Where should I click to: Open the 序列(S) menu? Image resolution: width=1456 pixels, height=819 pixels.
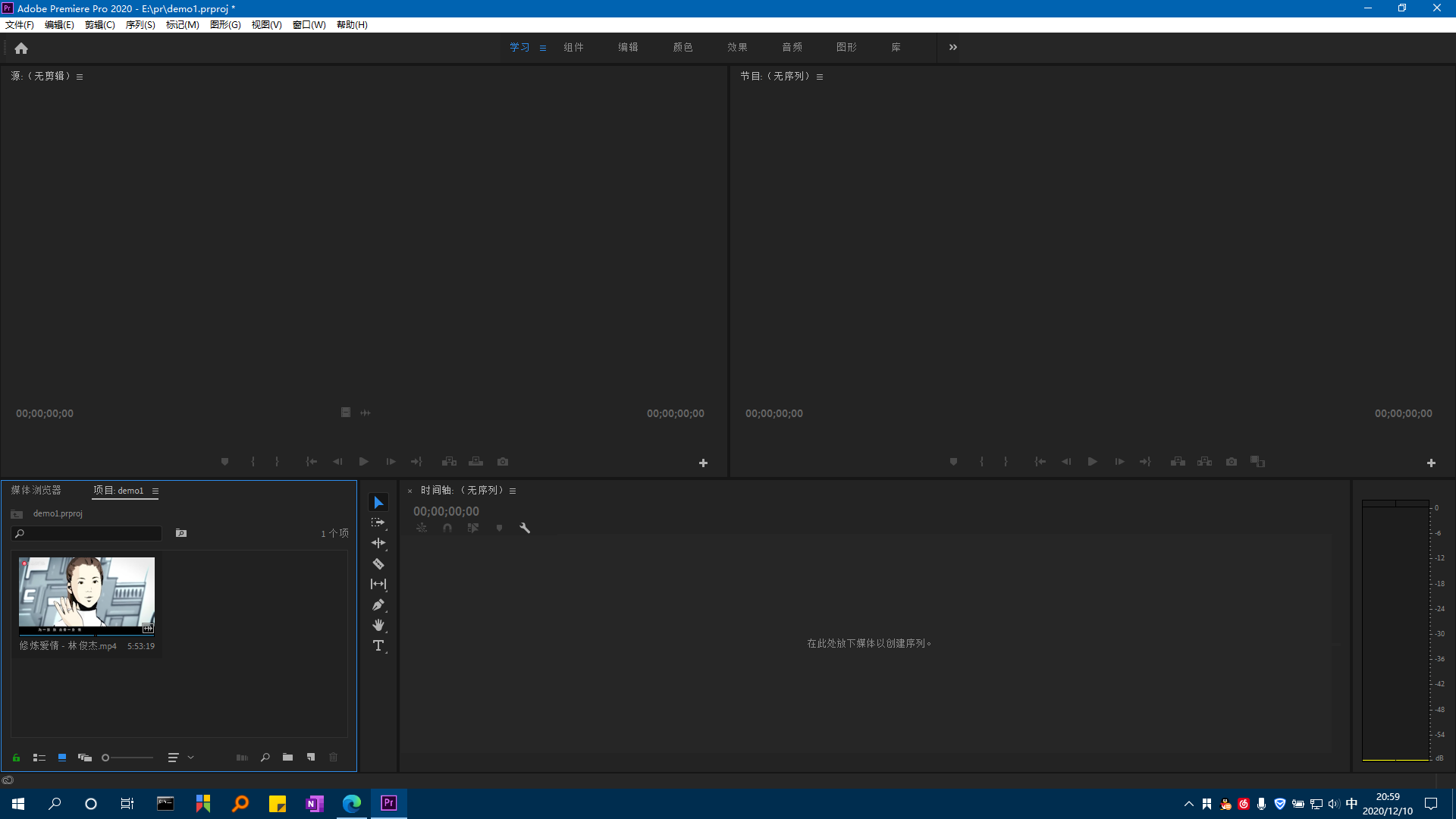pos(140,24)
